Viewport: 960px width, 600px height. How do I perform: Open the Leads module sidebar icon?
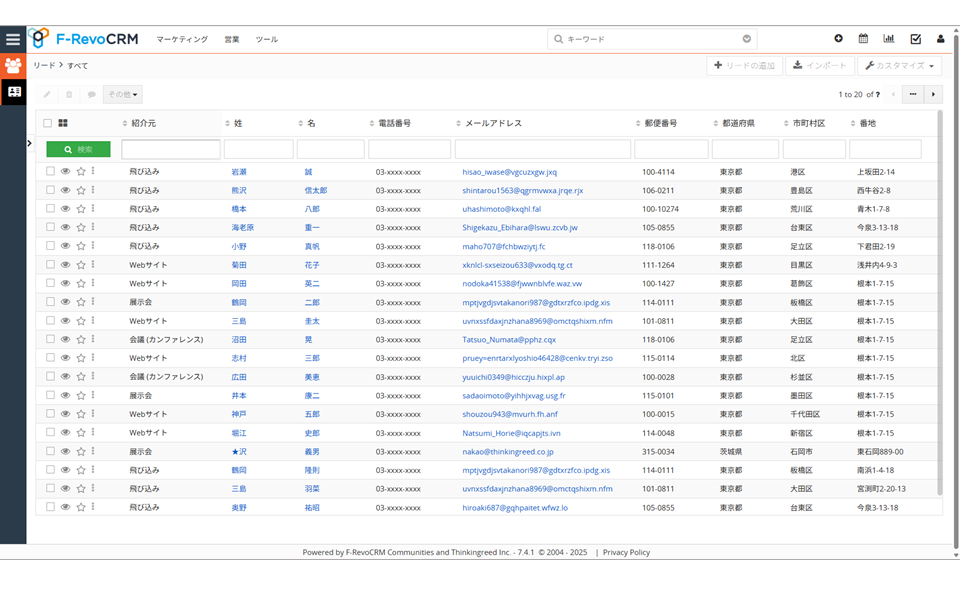click(x=13, y=66)
